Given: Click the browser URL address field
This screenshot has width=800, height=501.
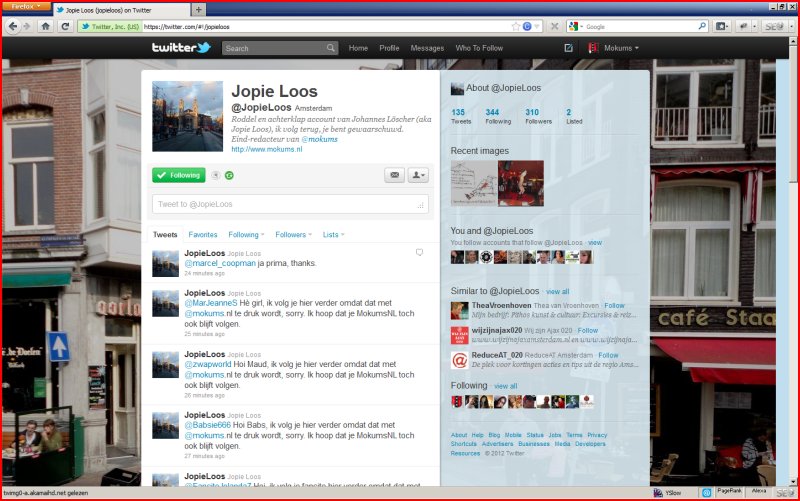Looking at the screenshot, I should [326, 27].
